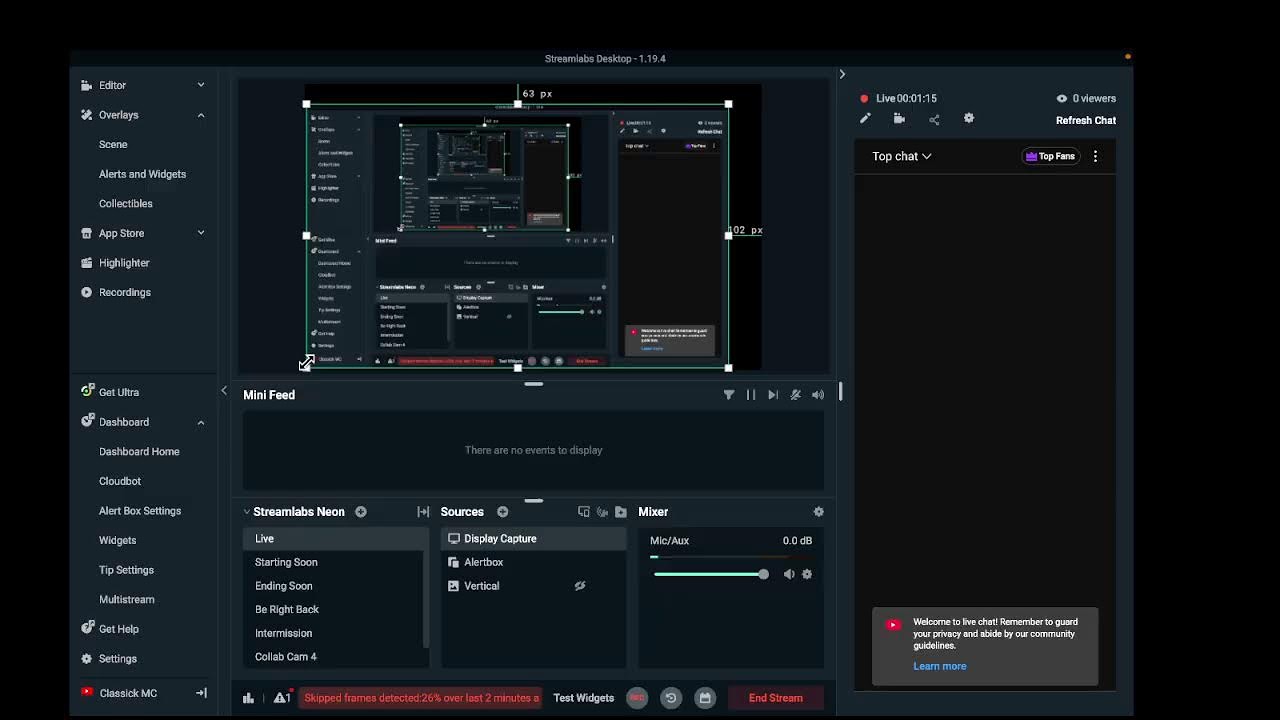Collapse the Dashboard menu chevron

(x=201, y=422)
